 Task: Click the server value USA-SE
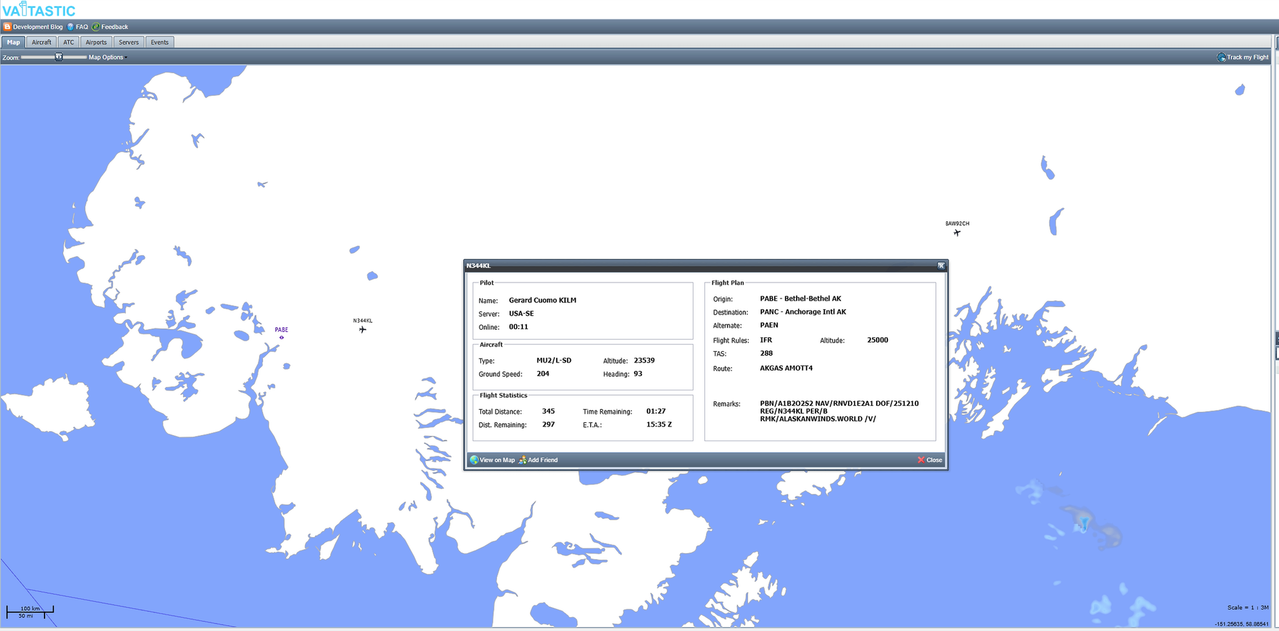pyautogui.click(x=522, y=313)
